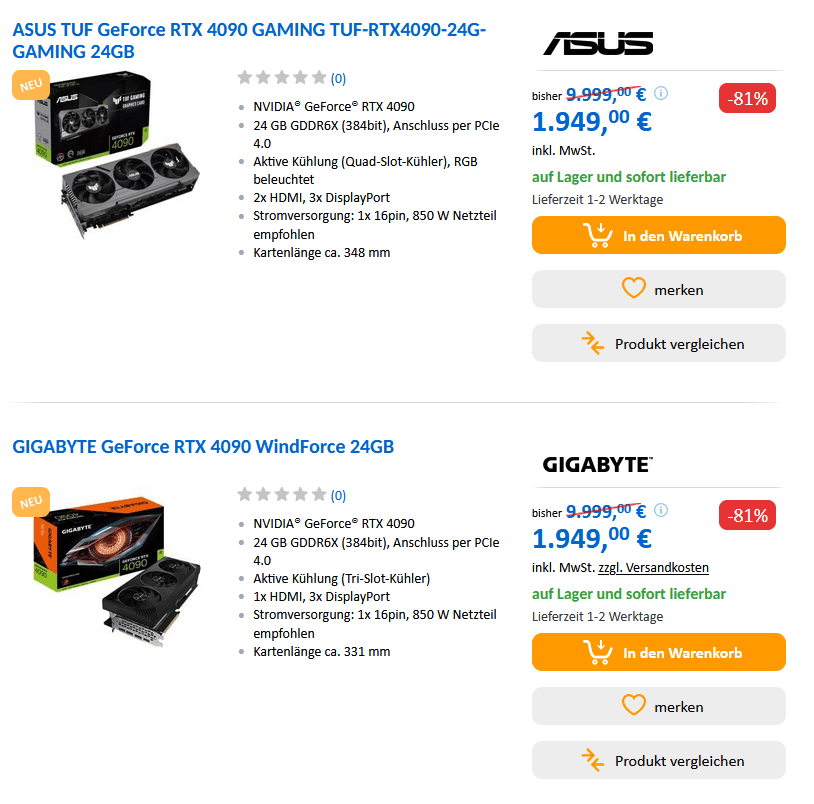Click heart icon on GIGABYTE merken button
The height and width of the screenshot is (804, 814).
pyautogui.click(x=633, y=706)
